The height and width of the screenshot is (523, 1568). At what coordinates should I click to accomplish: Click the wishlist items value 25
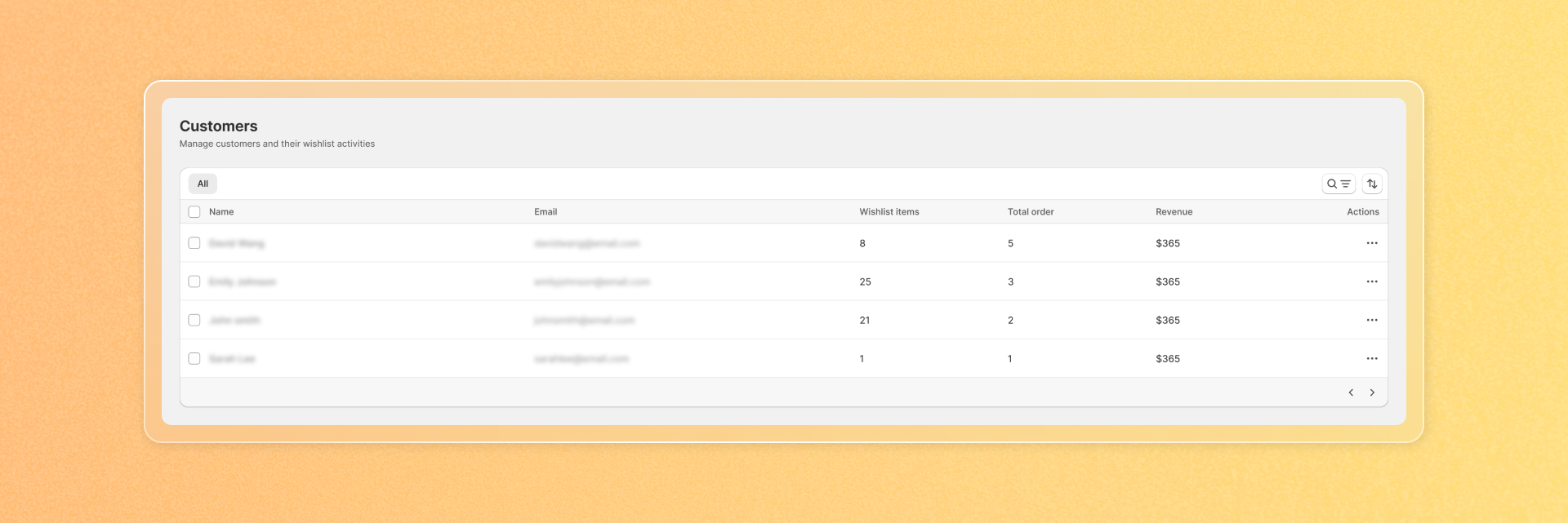(865, 281)
